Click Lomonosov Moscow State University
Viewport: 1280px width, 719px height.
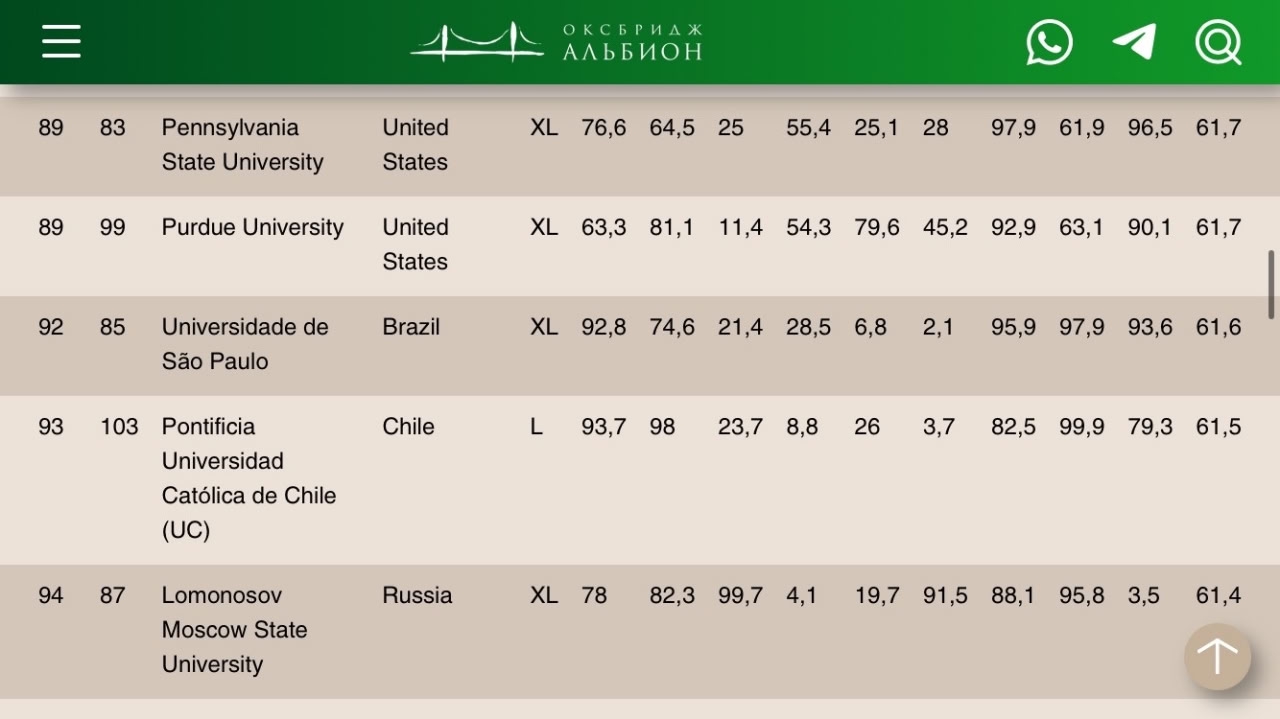pyautogui.click(x=235, y=630)
